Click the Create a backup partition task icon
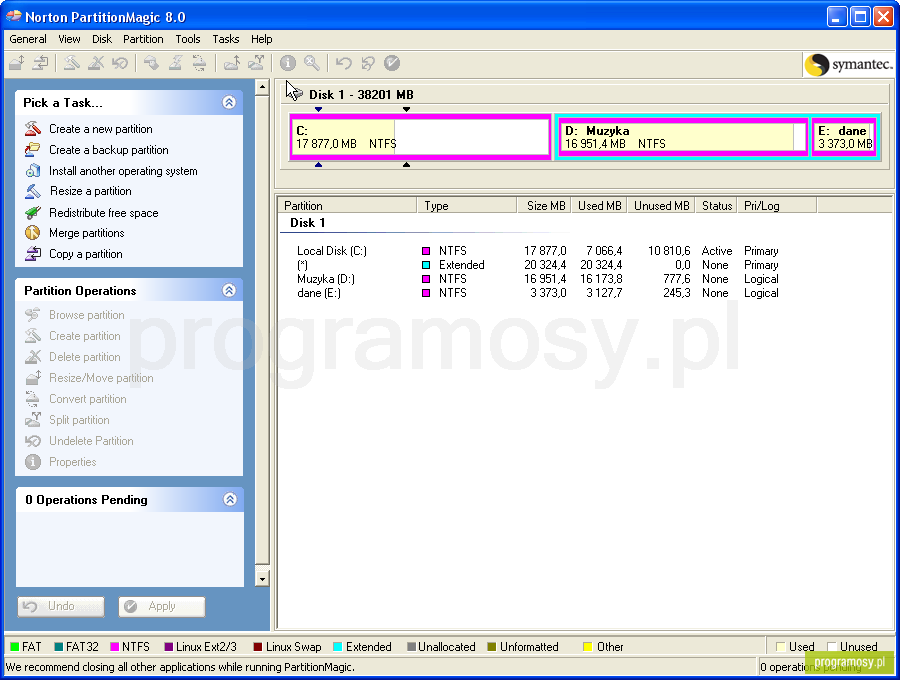Image resolution: width=900 pixels, height=680 pixels. coord(33,150)
